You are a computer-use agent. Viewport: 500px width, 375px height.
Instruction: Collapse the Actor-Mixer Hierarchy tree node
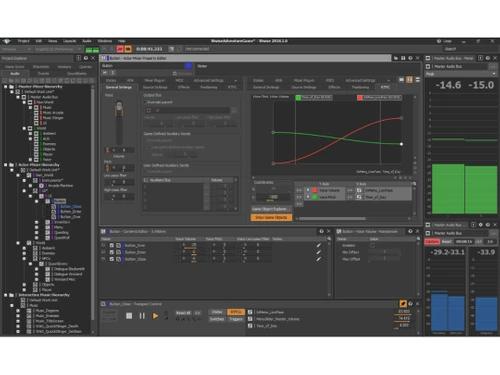tap(6, 165)
